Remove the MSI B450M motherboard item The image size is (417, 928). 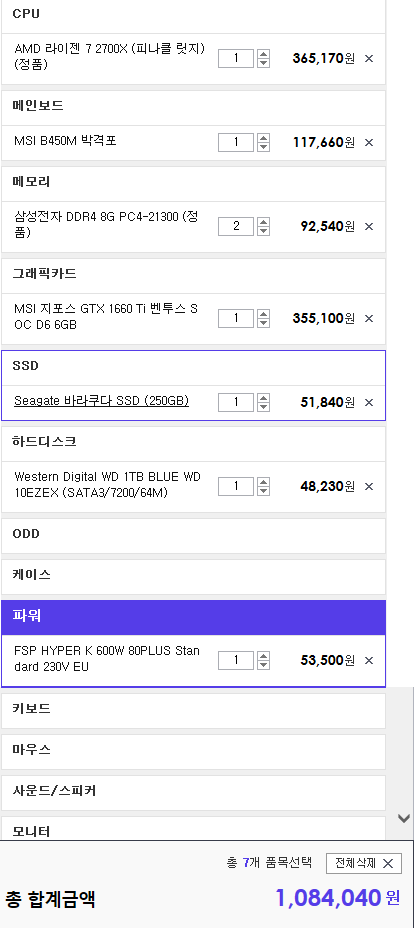[369, 143]
